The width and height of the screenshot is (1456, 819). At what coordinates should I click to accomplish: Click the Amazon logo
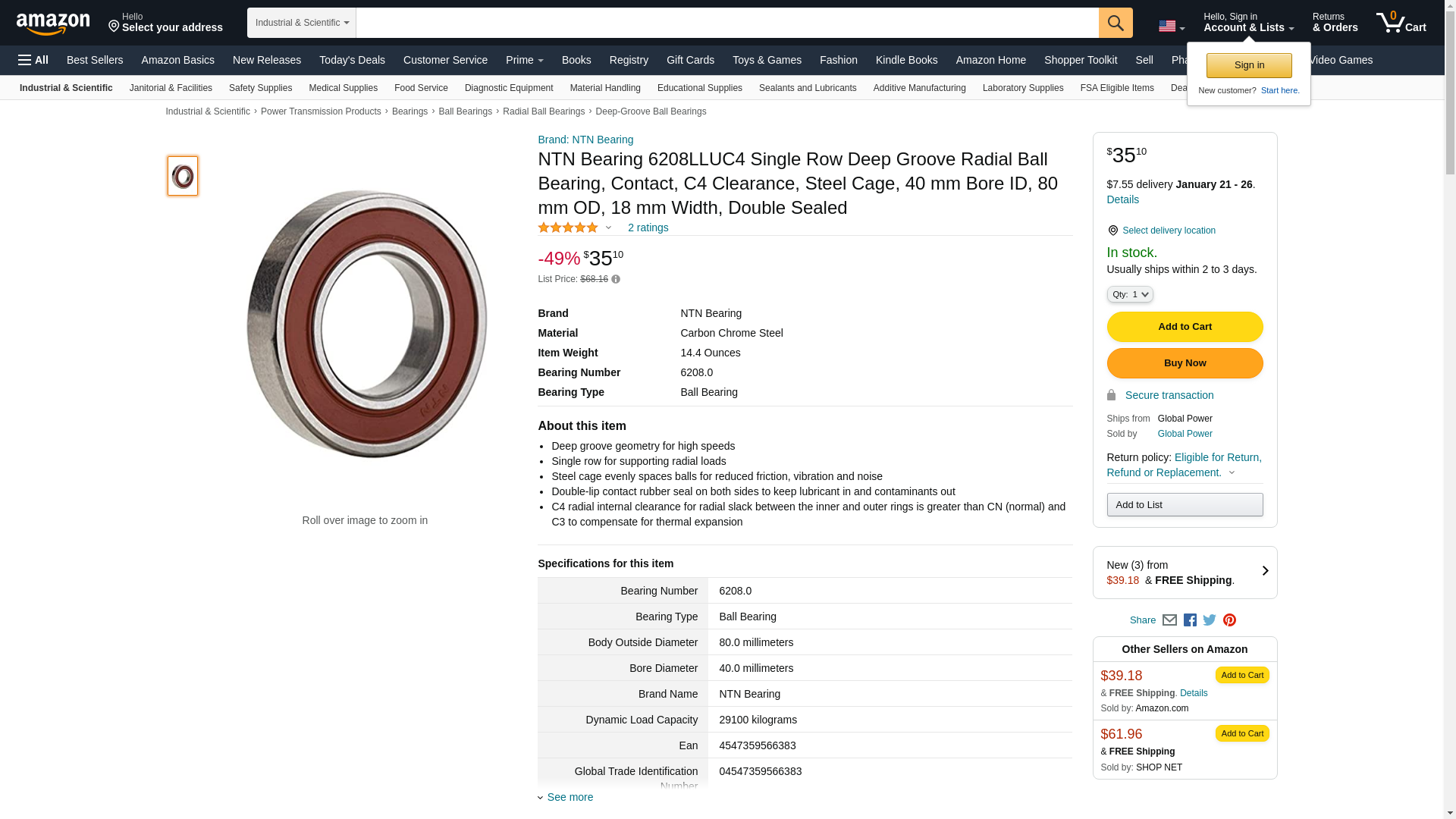(x=53, y=24)
